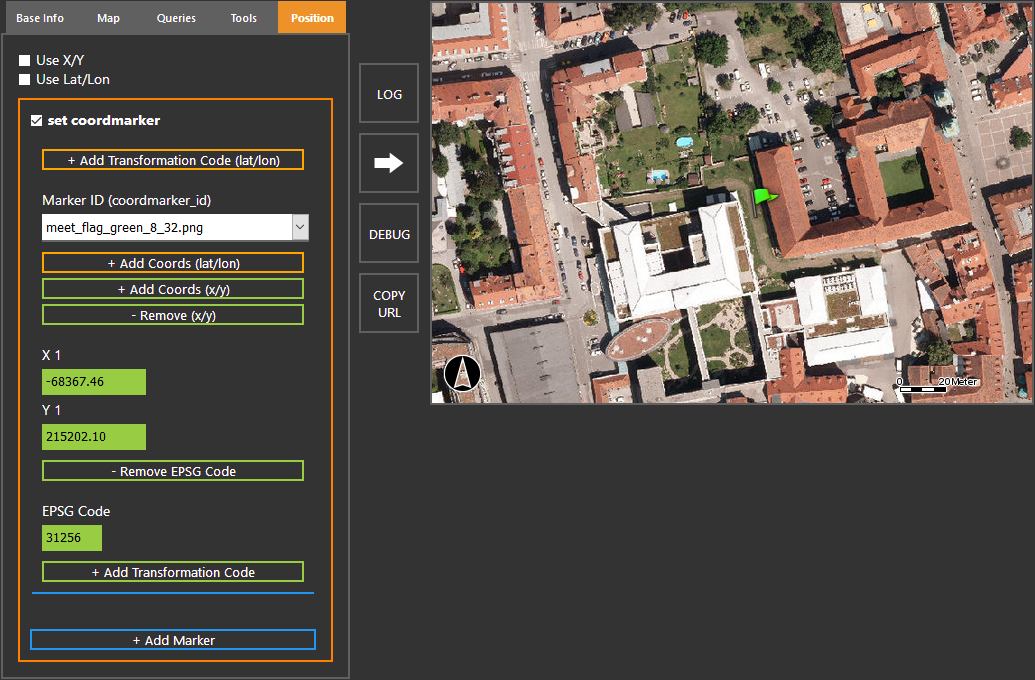Switch to the Base Info tab
The image size is (1035, 680).
39,17
